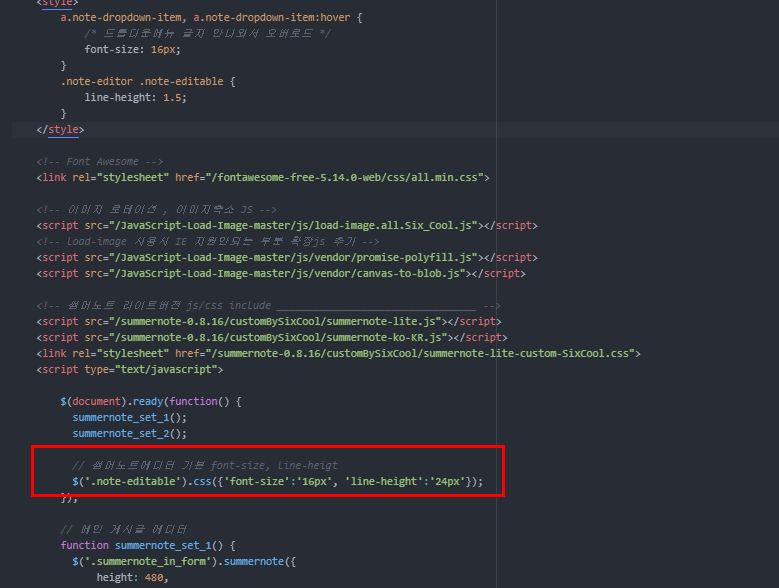This screenshot has height=588, width=779.
Task: Click the line-height 1.5 CSS value
Action: click(x=174, y=98)
